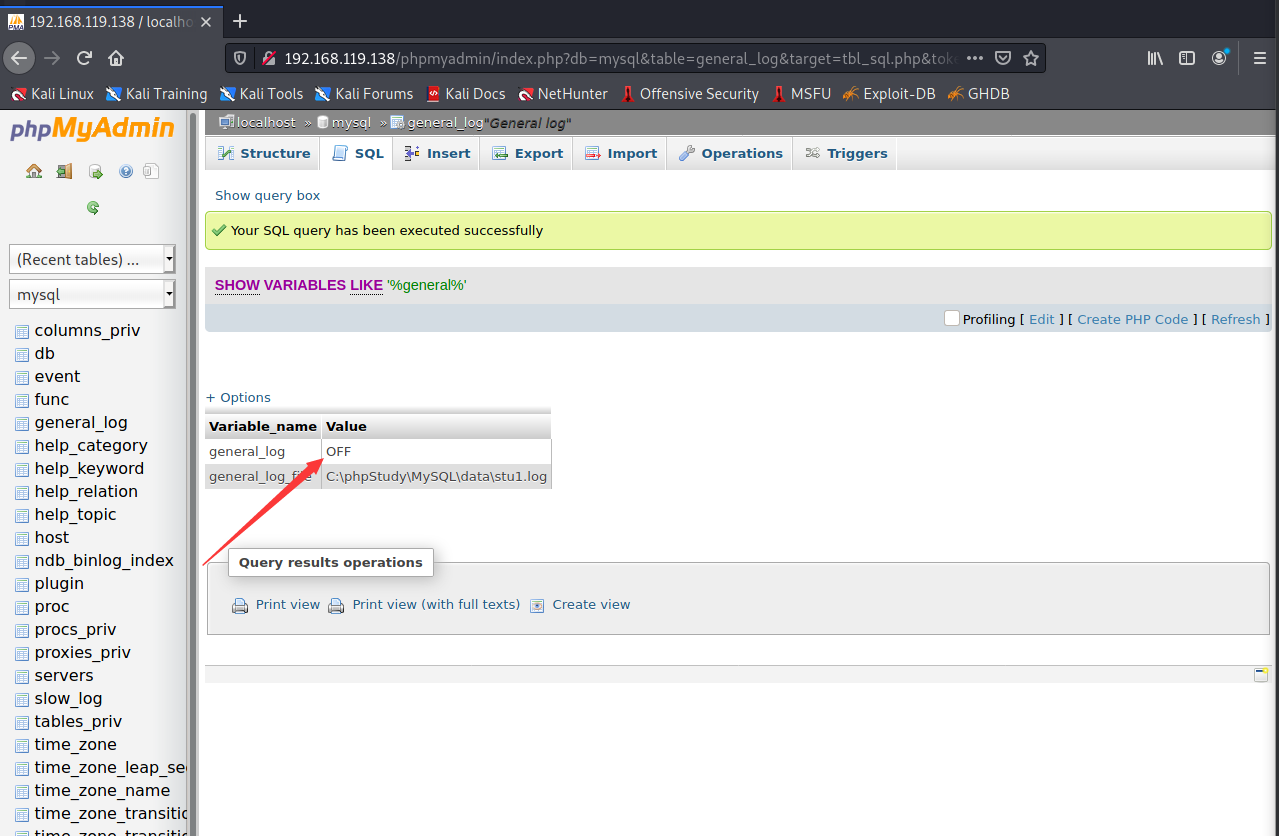Reload the navigation frame green arrow
Viewport: 1279px width, 836px height.
(x=93, y=208)
